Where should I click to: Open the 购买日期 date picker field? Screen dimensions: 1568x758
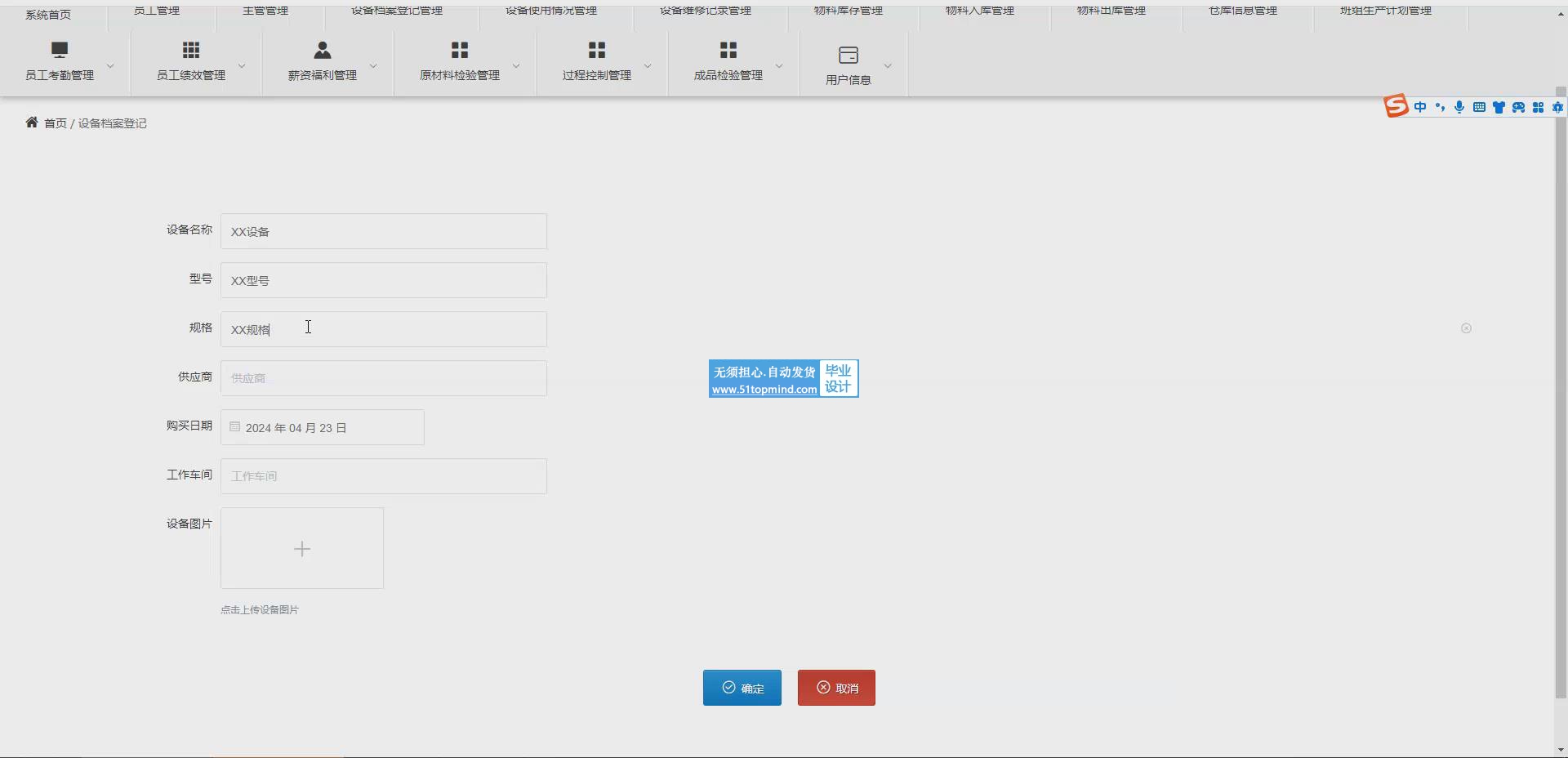(323, 427)
